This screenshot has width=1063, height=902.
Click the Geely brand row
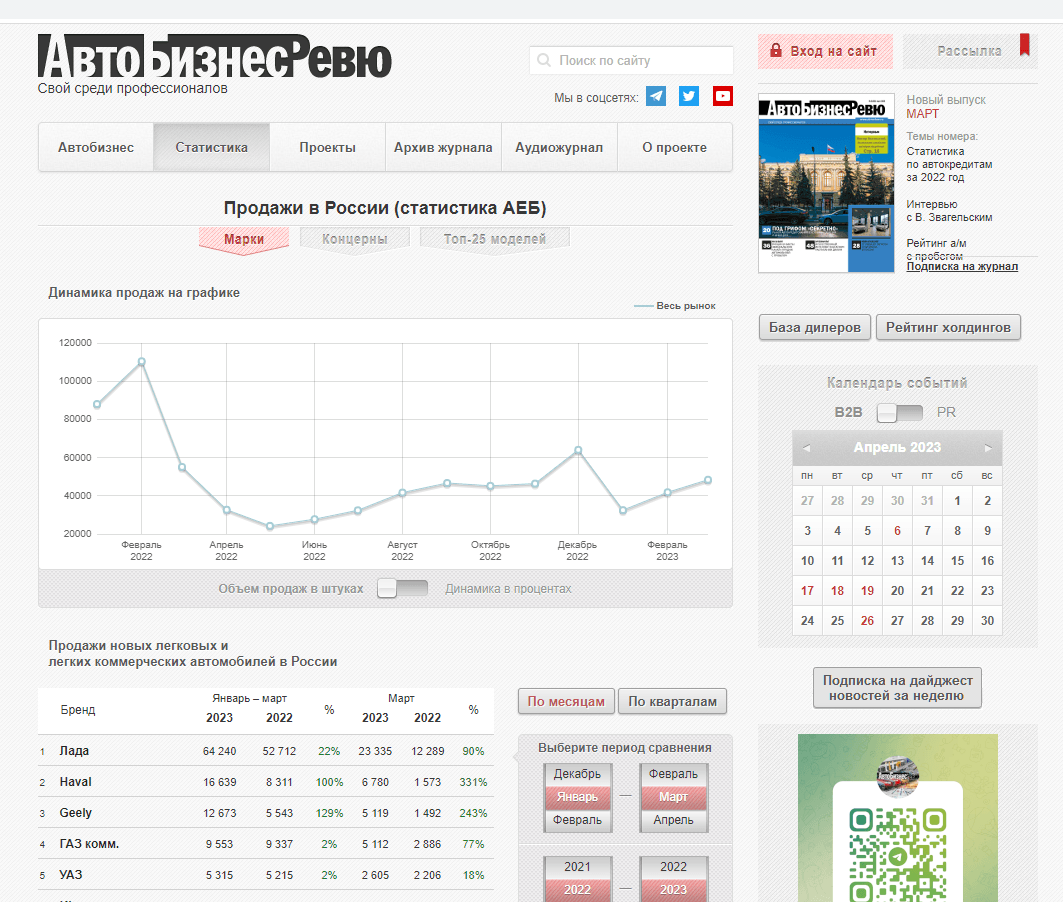pyautogui.click(x=266, y=813)
